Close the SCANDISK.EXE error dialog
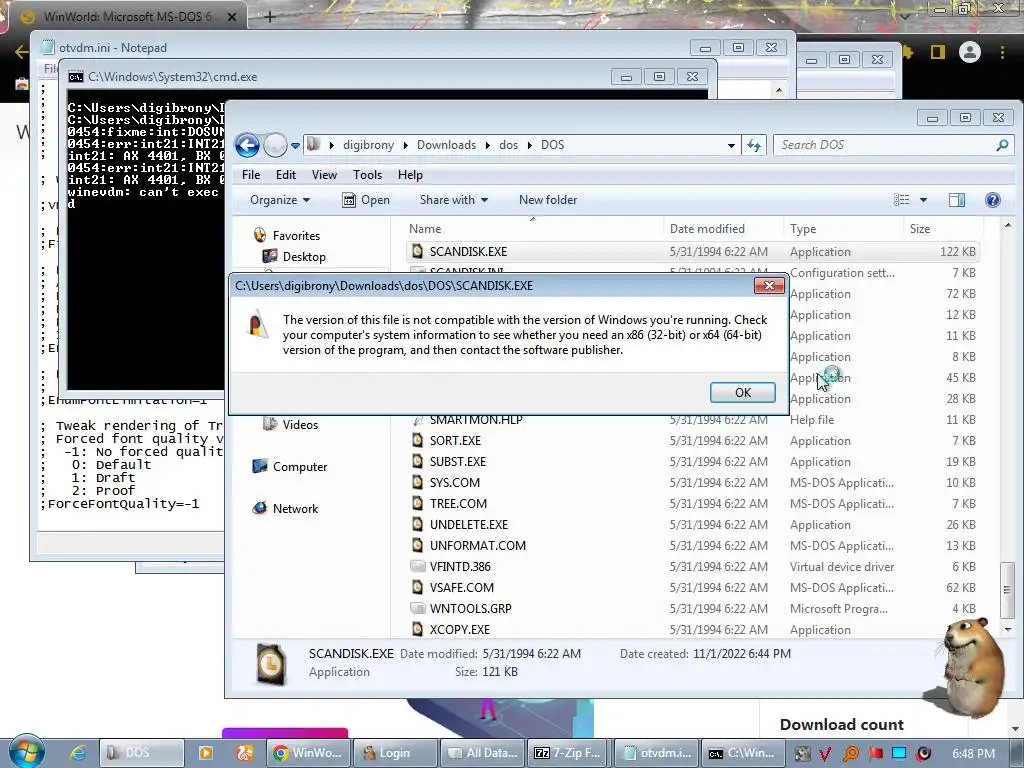This screenshot has width=1024, height=768. point(769,285)
